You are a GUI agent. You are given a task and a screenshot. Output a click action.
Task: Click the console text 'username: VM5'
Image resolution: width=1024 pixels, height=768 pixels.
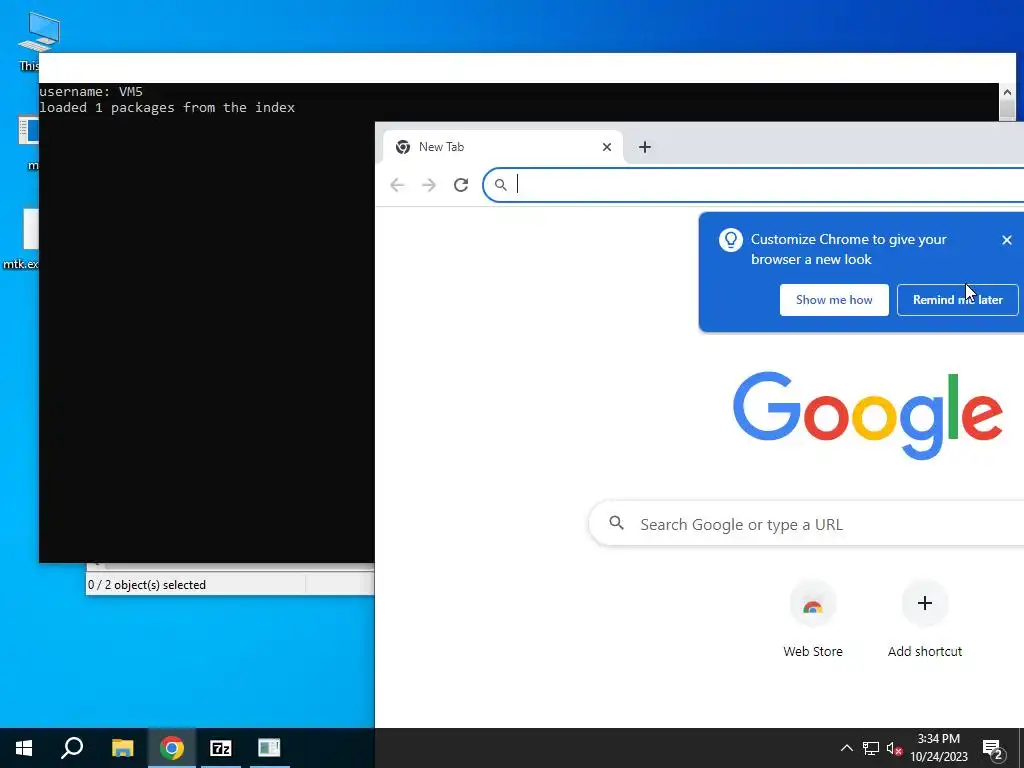[91, 91]
